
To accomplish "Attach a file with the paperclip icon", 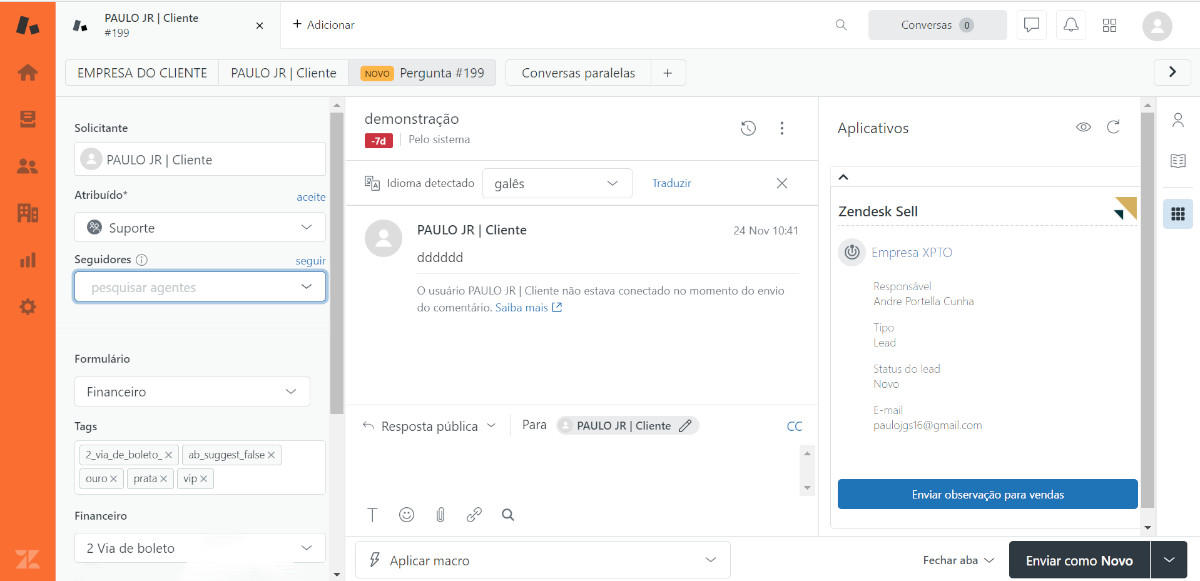I will pos(440,514).
